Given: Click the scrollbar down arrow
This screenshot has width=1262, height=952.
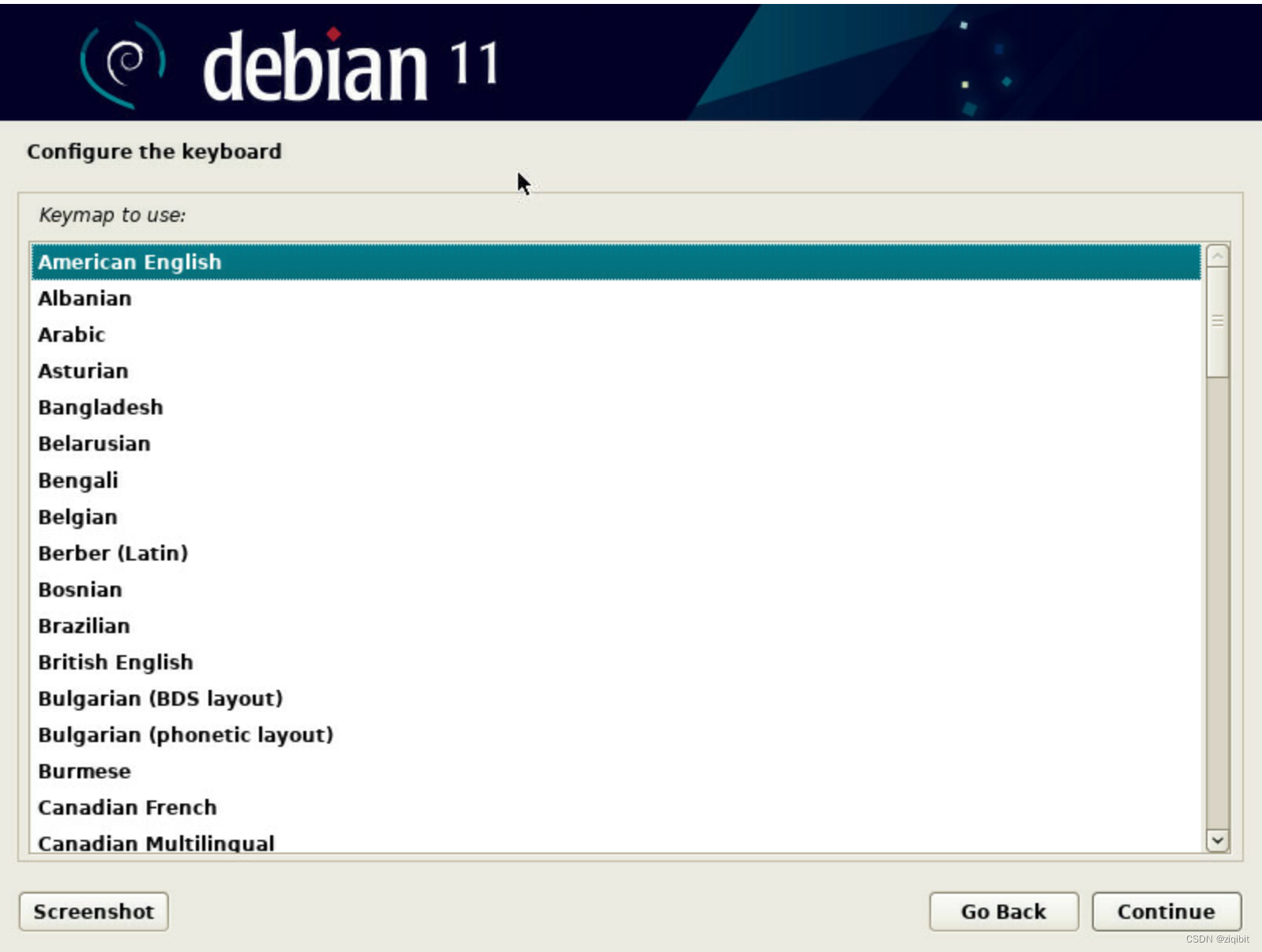Looking at the screenshot, I should 1217,841.
